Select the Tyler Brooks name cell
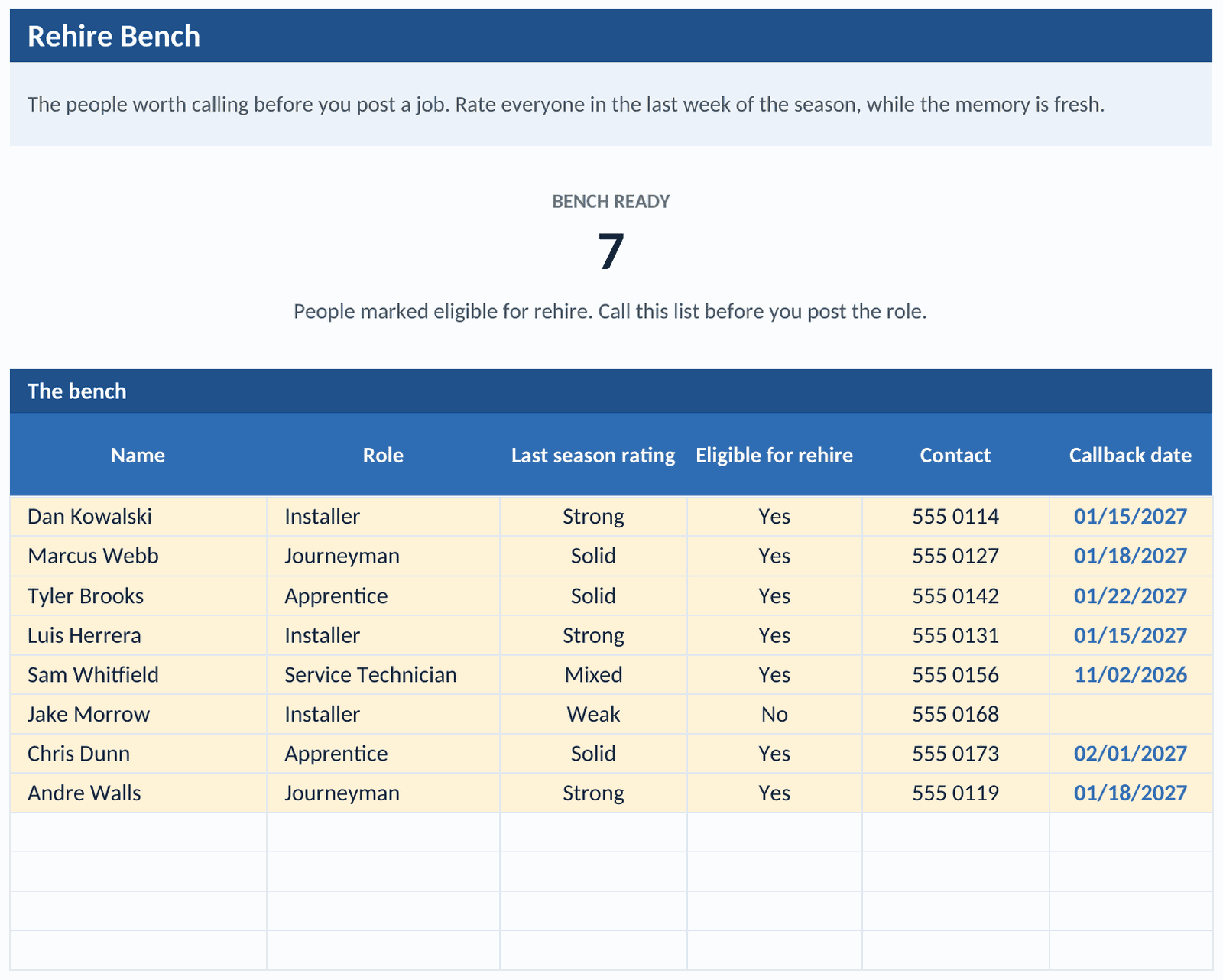1223x980 pixels. point(138,595)
